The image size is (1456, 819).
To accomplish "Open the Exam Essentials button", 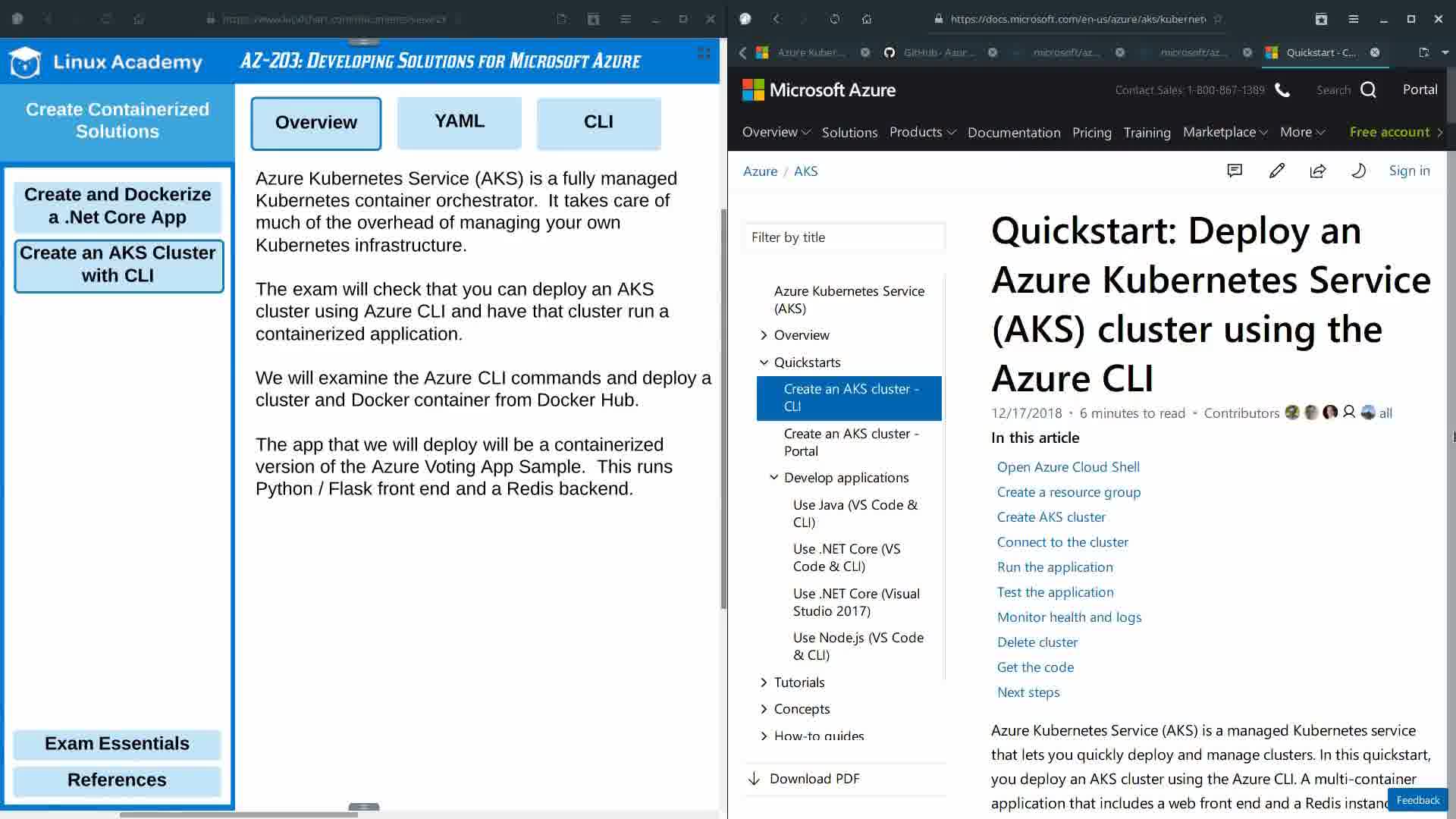I will point(117,744).
